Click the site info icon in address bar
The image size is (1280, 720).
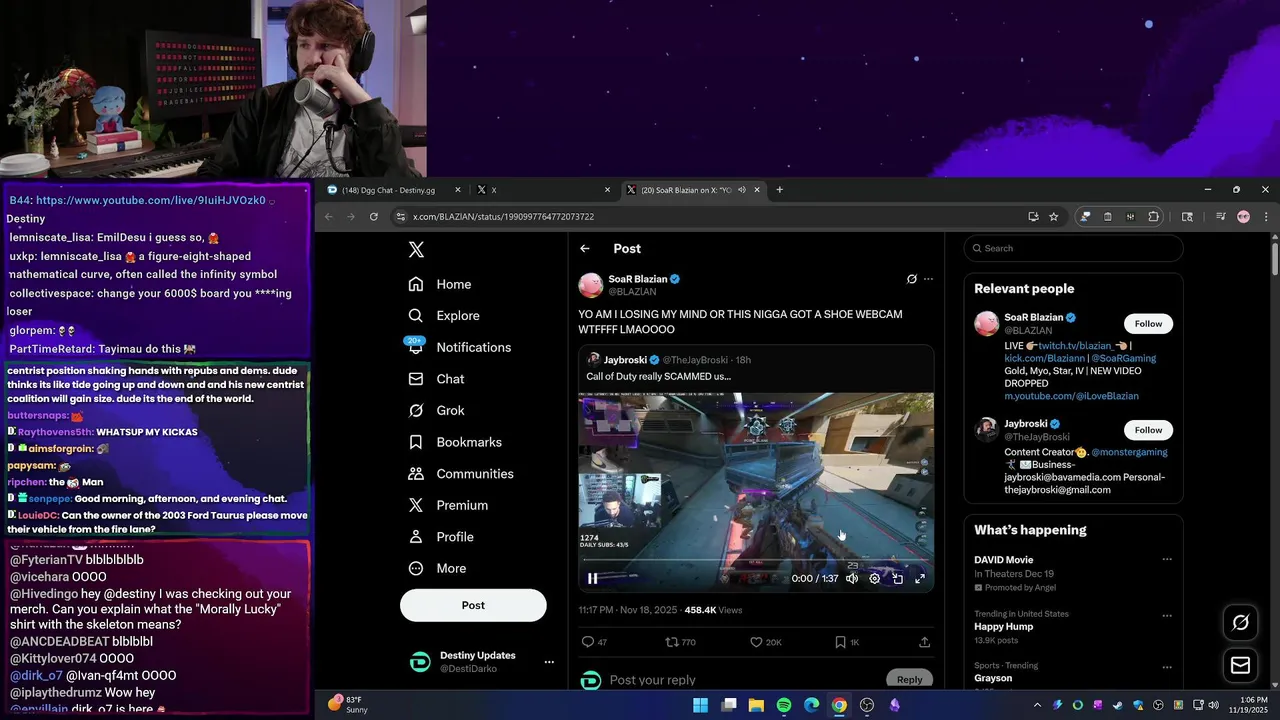point(400,216)
